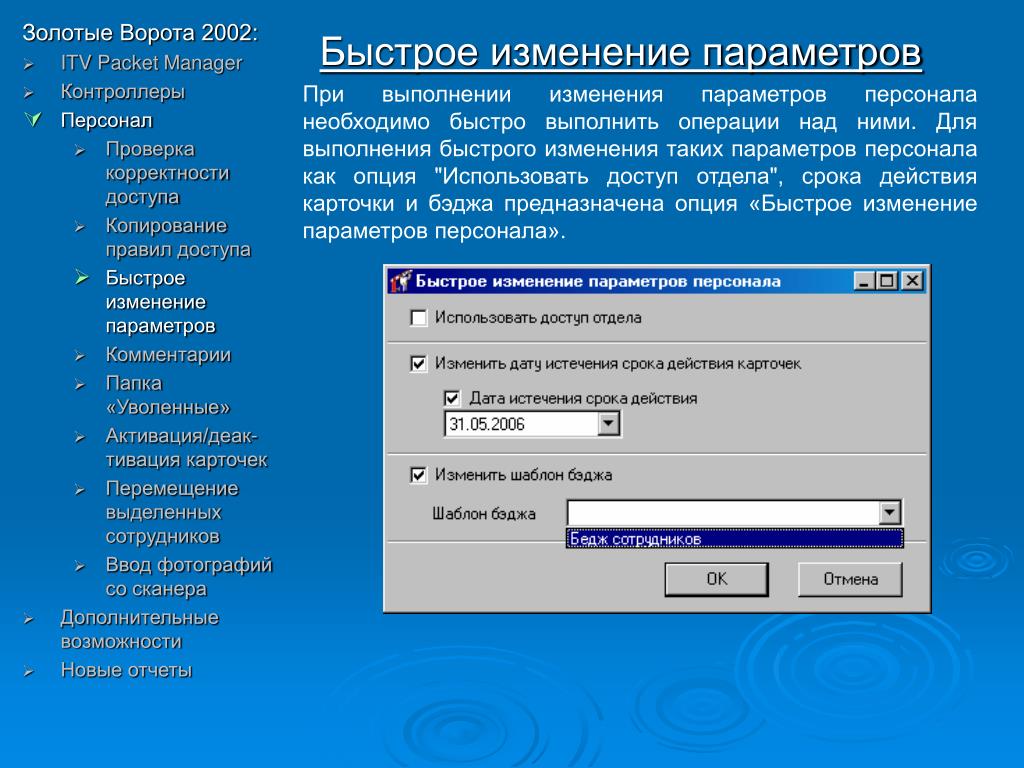Open 'Проверка корректности доступа' topic
Viewport: 1024px width, 768px height.
pos(168,173)
